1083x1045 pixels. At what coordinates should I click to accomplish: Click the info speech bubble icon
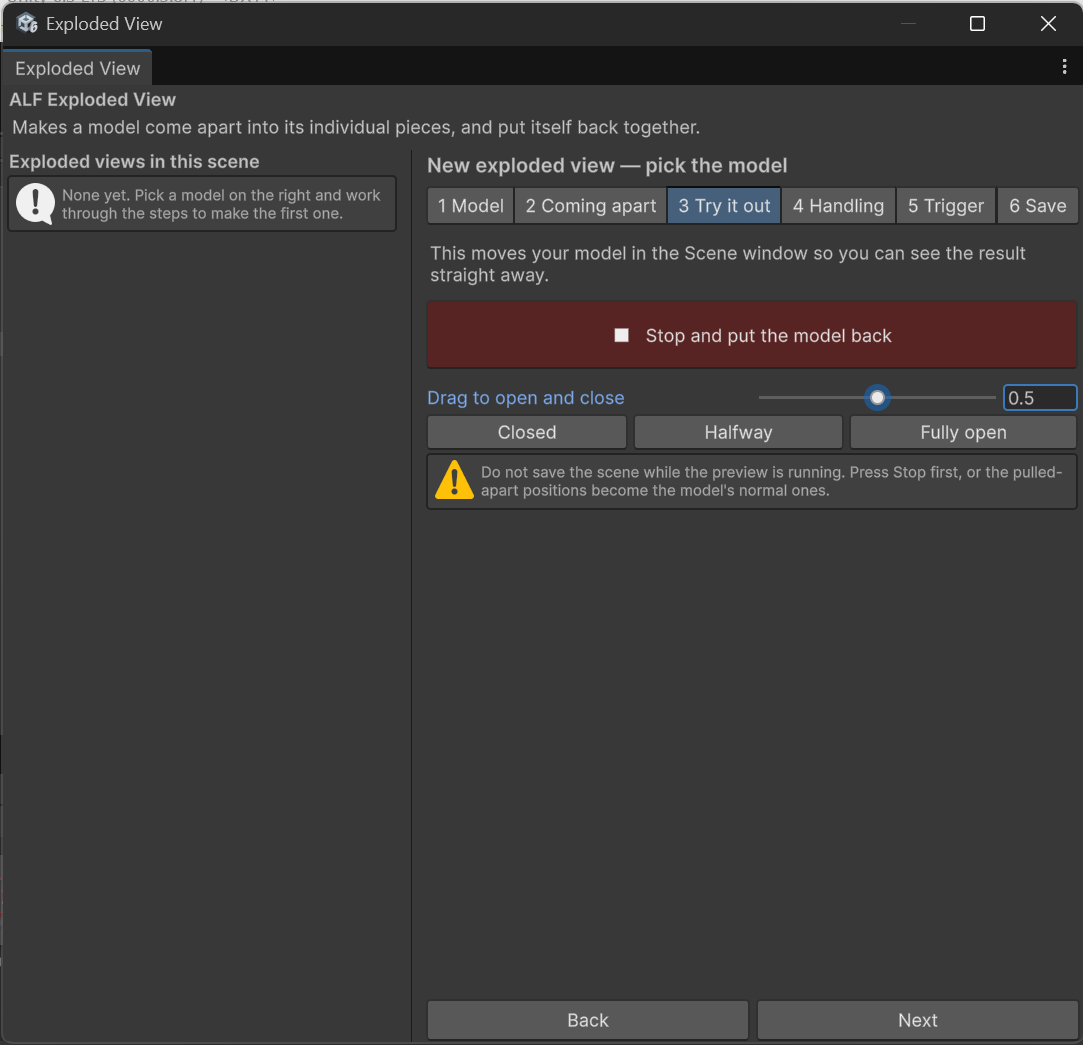coord(35,204)
